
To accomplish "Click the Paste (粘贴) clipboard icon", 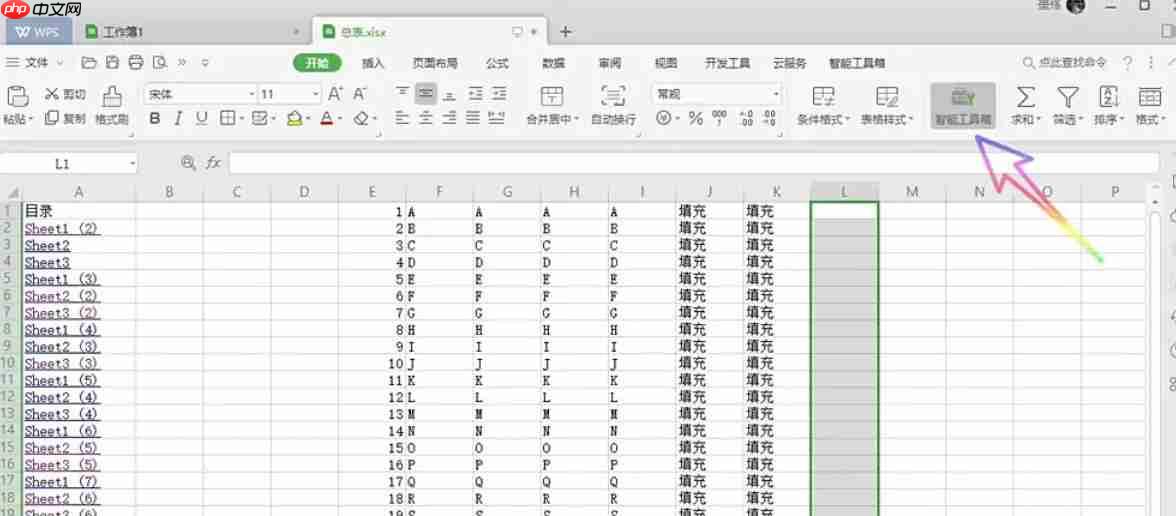I will click(16, 97).
